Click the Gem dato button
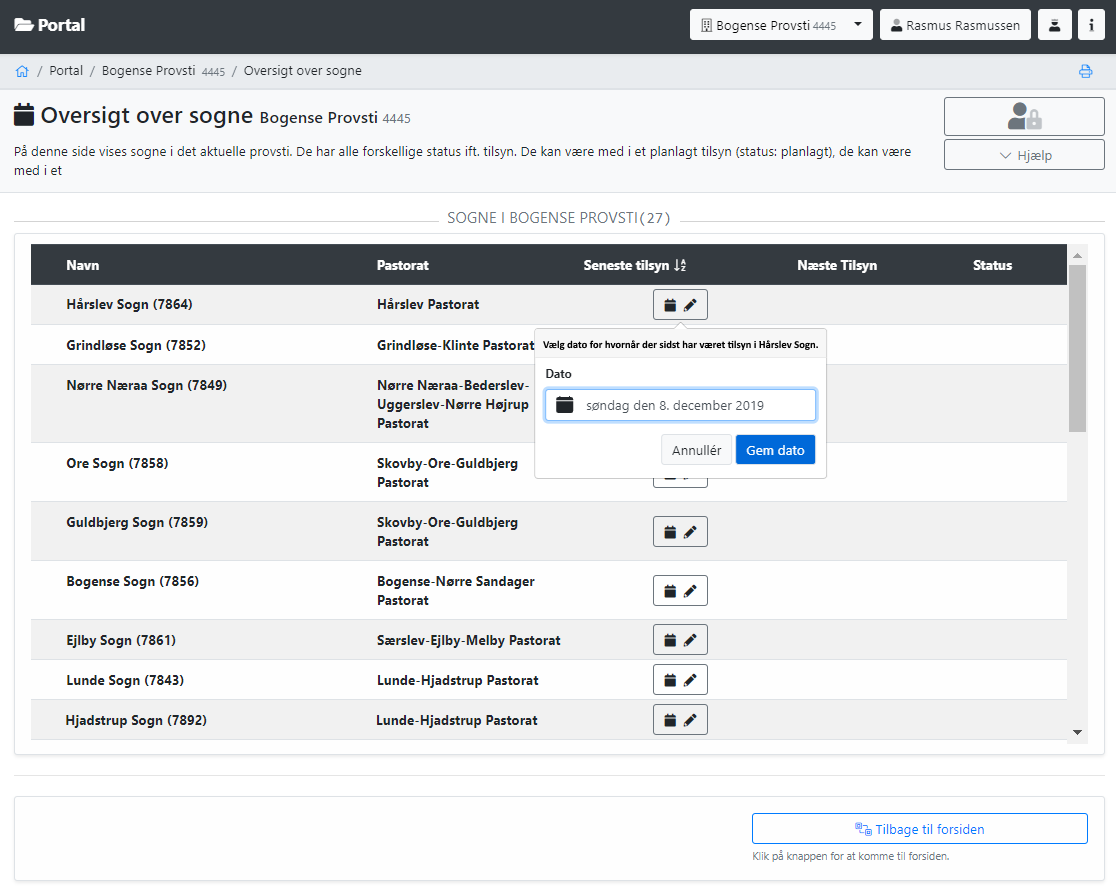The width and height of the screenshot is (1116, 894). 775,450
